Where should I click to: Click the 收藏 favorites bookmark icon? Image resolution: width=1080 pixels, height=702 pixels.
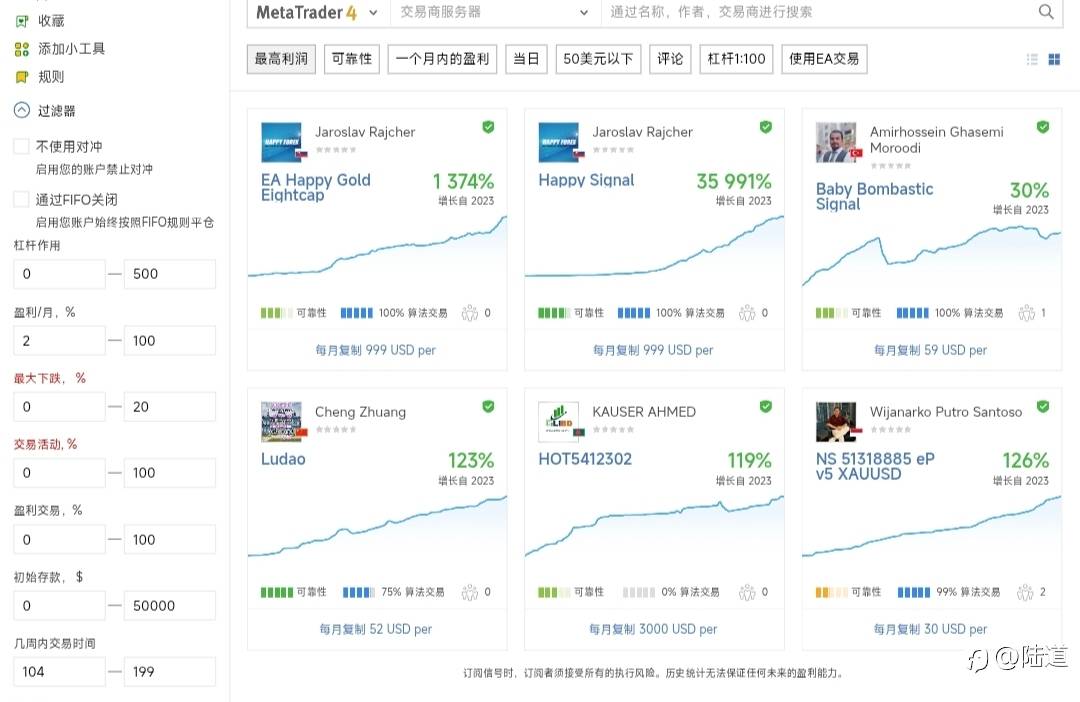pyautogui.click(x=21, y=20)
